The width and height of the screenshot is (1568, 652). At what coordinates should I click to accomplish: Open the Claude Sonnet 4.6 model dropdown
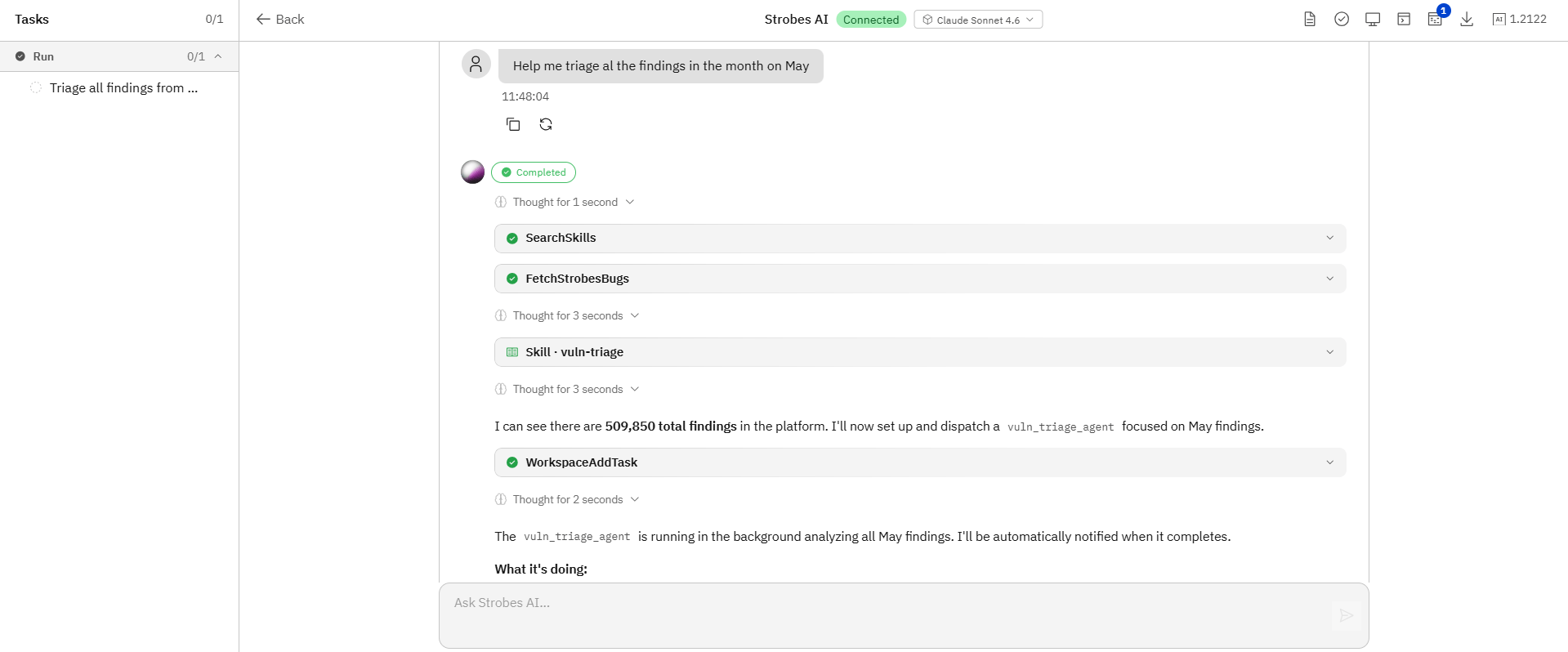point(978,20)
